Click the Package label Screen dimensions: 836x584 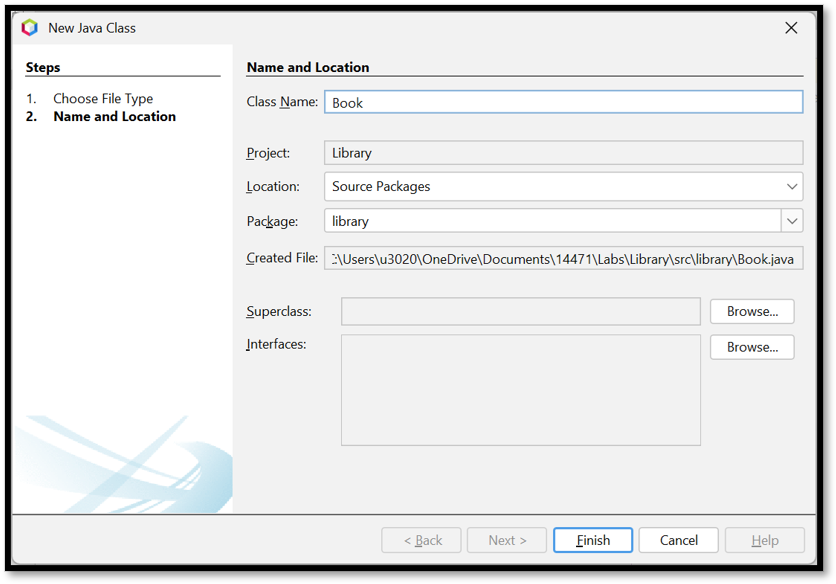272,221
